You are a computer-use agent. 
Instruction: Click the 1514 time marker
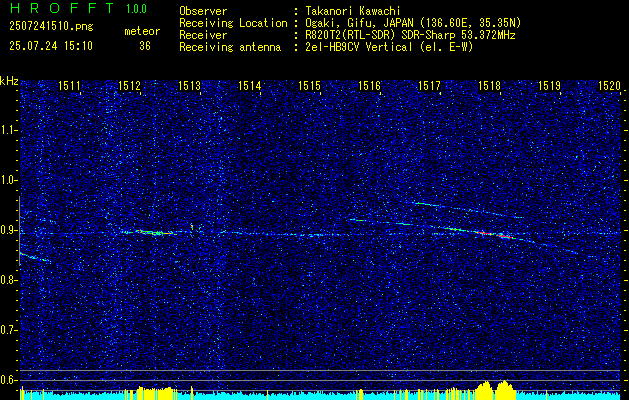point(249,85)
